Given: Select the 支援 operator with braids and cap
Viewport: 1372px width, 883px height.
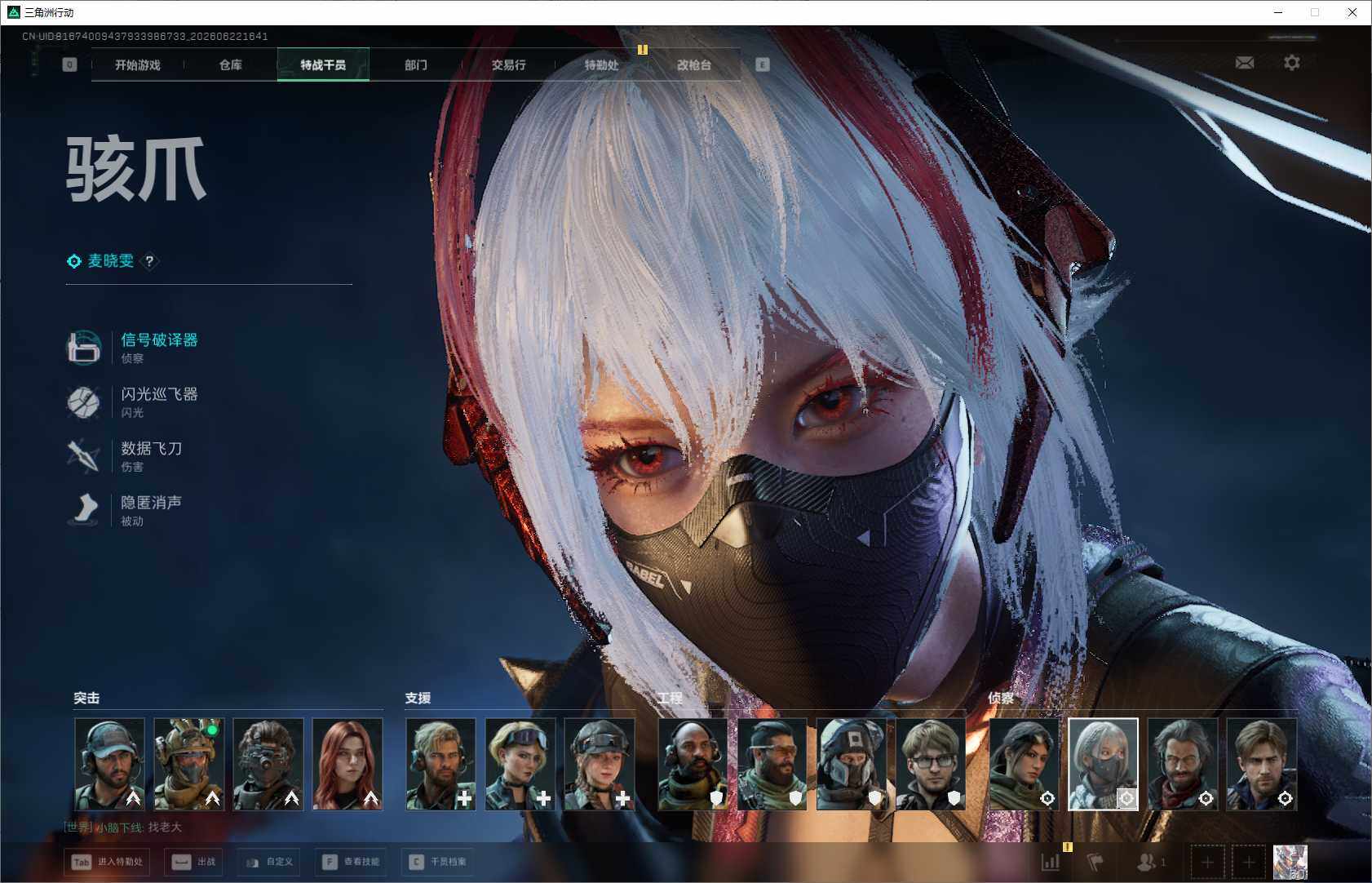Looking at the screenshot, I should pos(599,764).
